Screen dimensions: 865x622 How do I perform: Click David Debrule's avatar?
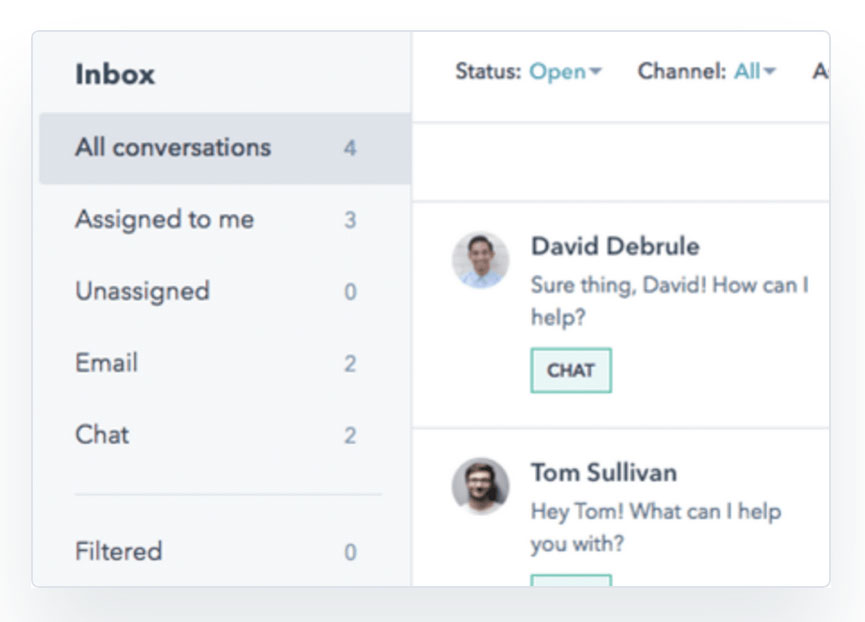(480, 260)
